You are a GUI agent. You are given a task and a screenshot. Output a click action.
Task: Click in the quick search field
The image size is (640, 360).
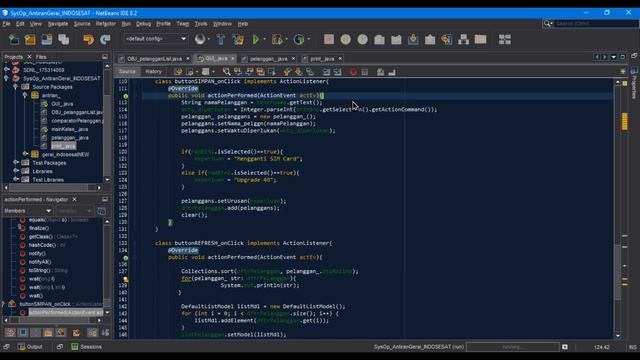pos(596,24)
